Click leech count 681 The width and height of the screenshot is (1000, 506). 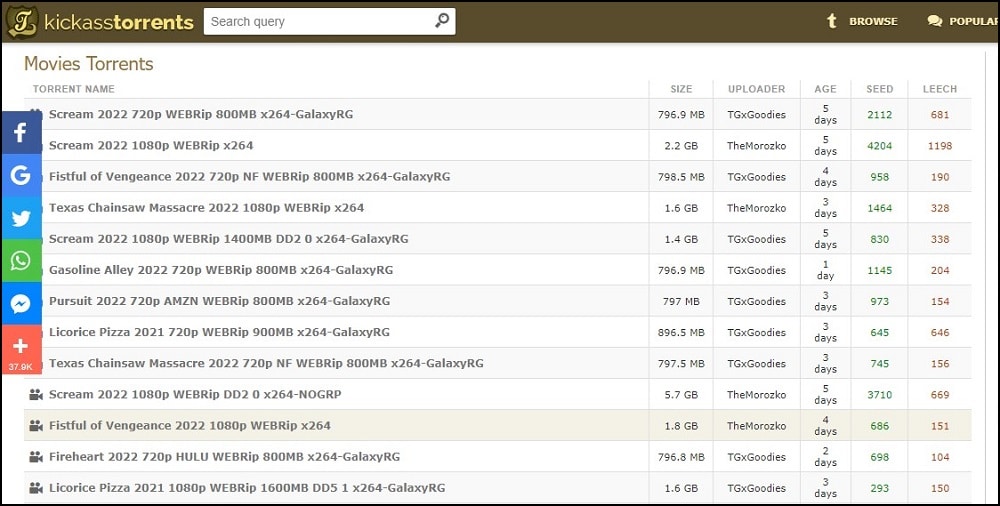point(940,115)
